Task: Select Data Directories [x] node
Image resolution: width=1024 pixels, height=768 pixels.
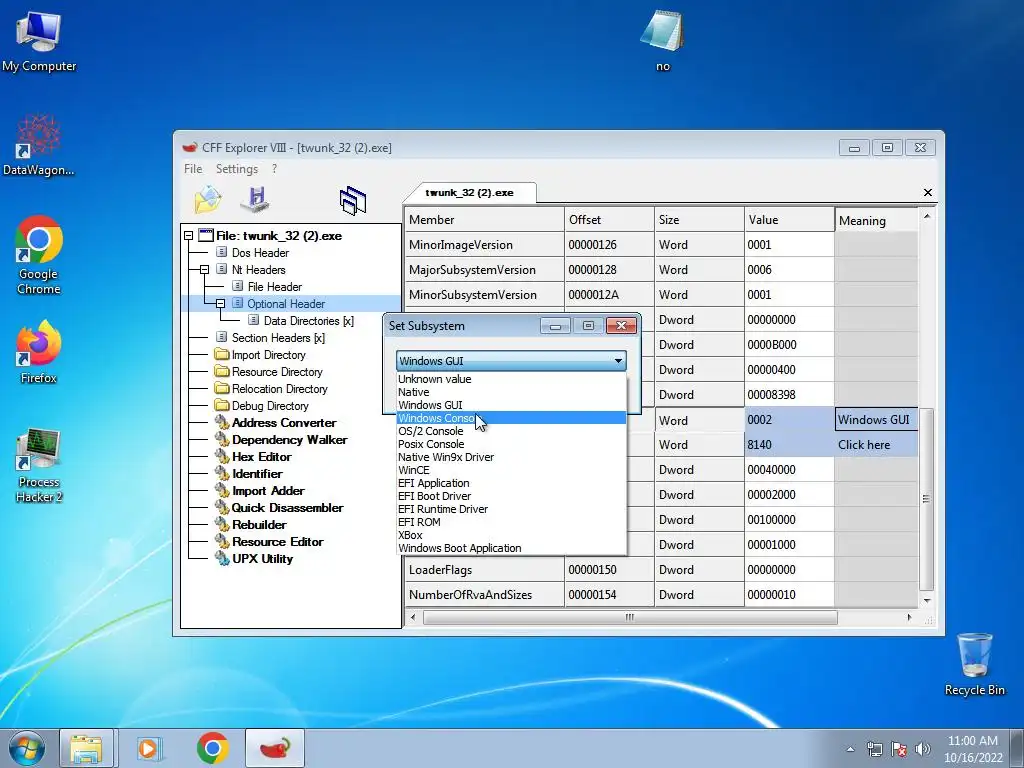Action: click(308, 321)
